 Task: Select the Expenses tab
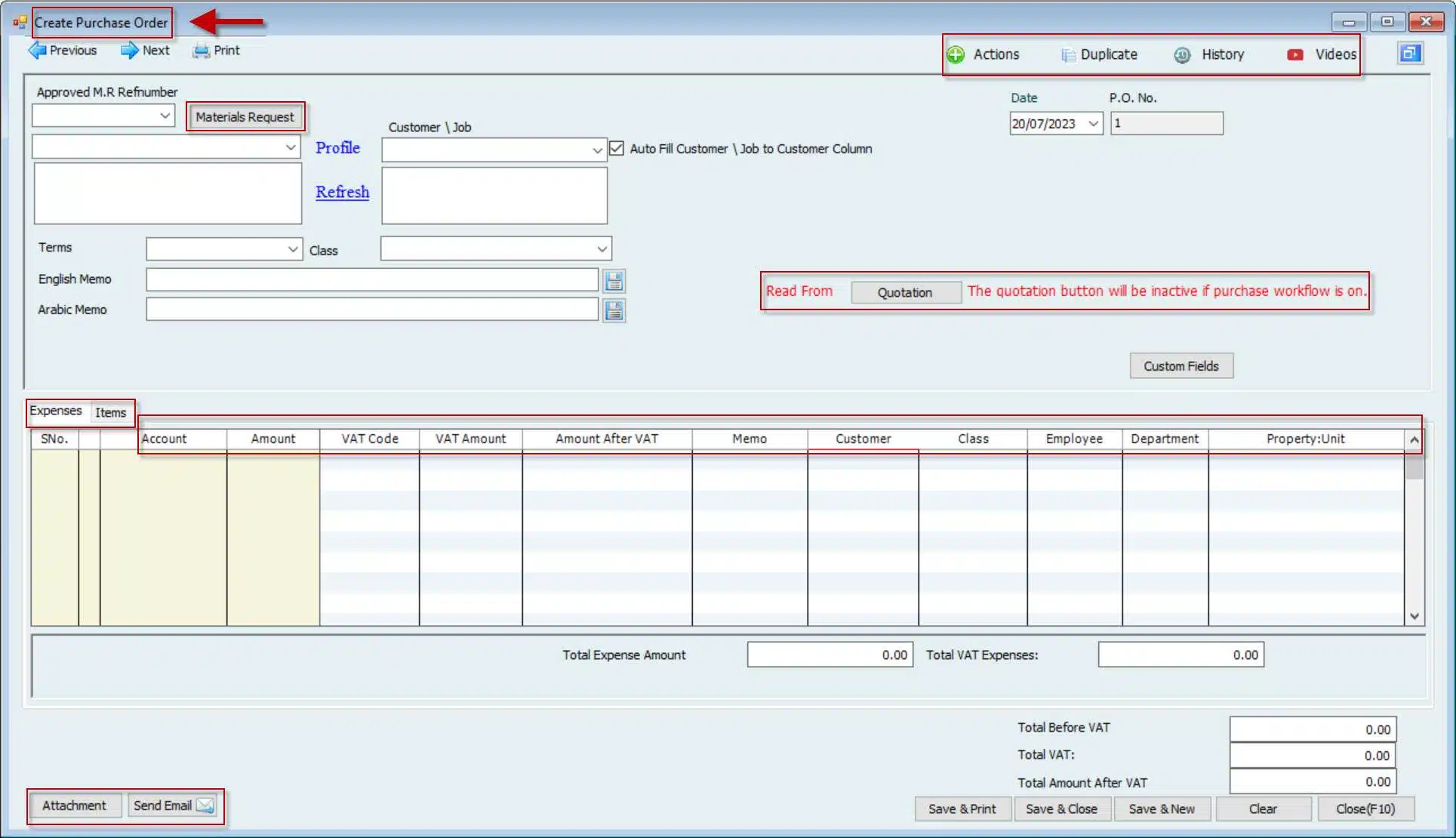[x=56, y=411]
